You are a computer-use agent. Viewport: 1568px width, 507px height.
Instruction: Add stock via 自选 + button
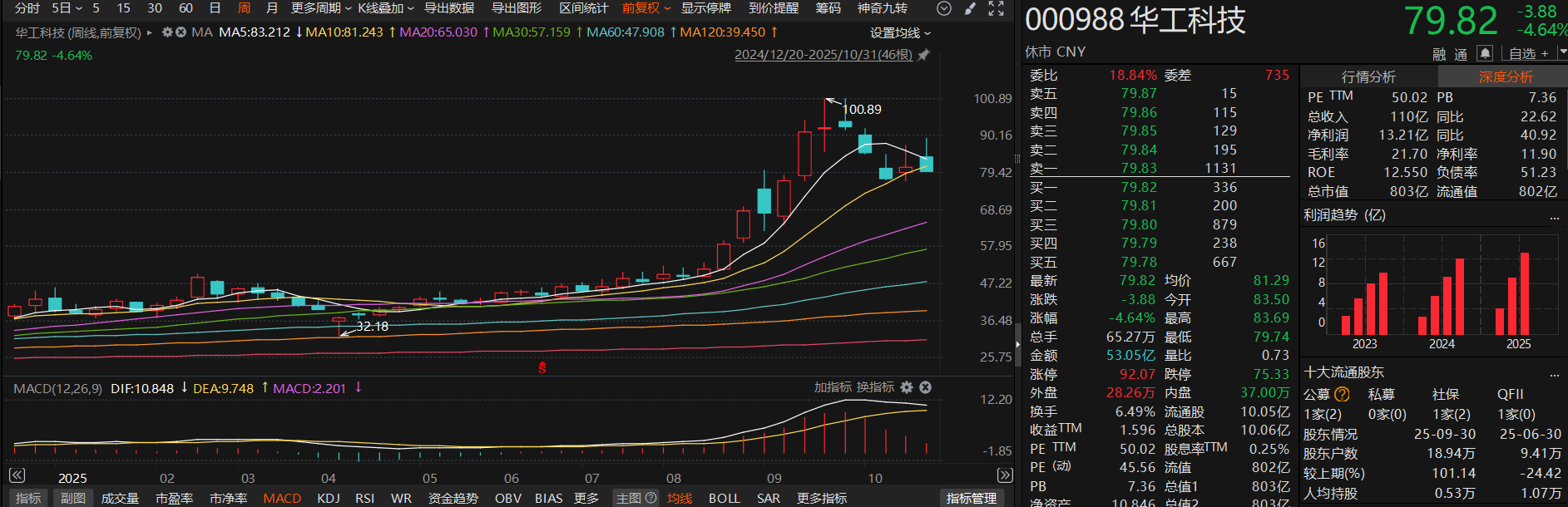click(x=1529, y=53)
